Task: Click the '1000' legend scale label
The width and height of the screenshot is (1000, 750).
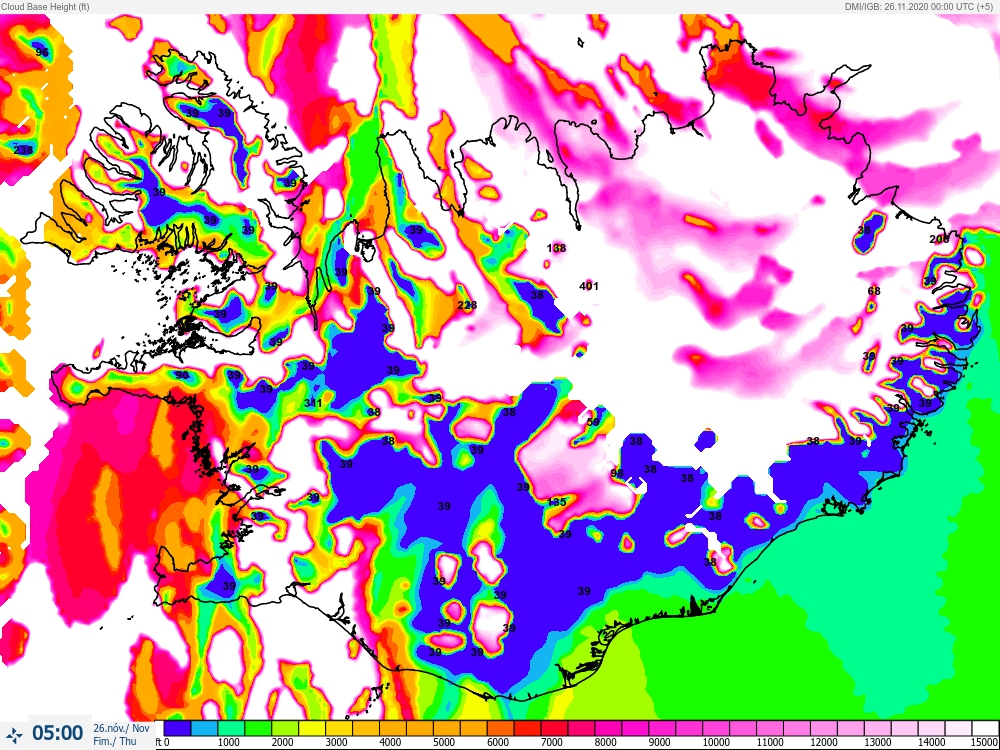Action: (229, 743)
